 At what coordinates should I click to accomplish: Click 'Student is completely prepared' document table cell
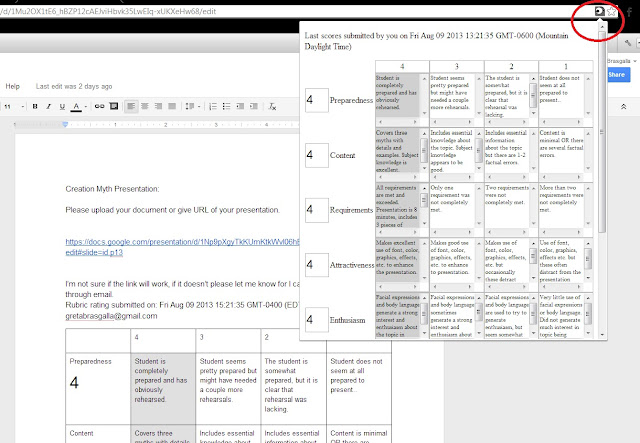point(163,389)
